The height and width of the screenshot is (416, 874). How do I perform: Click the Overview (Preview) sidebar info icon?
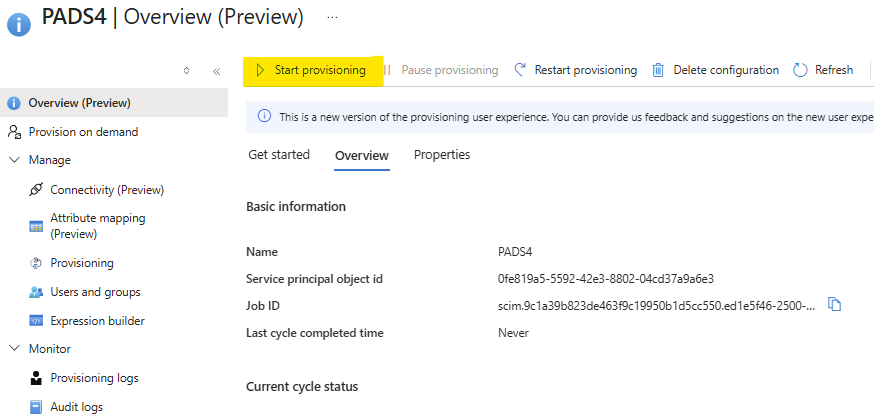point(13,103)
